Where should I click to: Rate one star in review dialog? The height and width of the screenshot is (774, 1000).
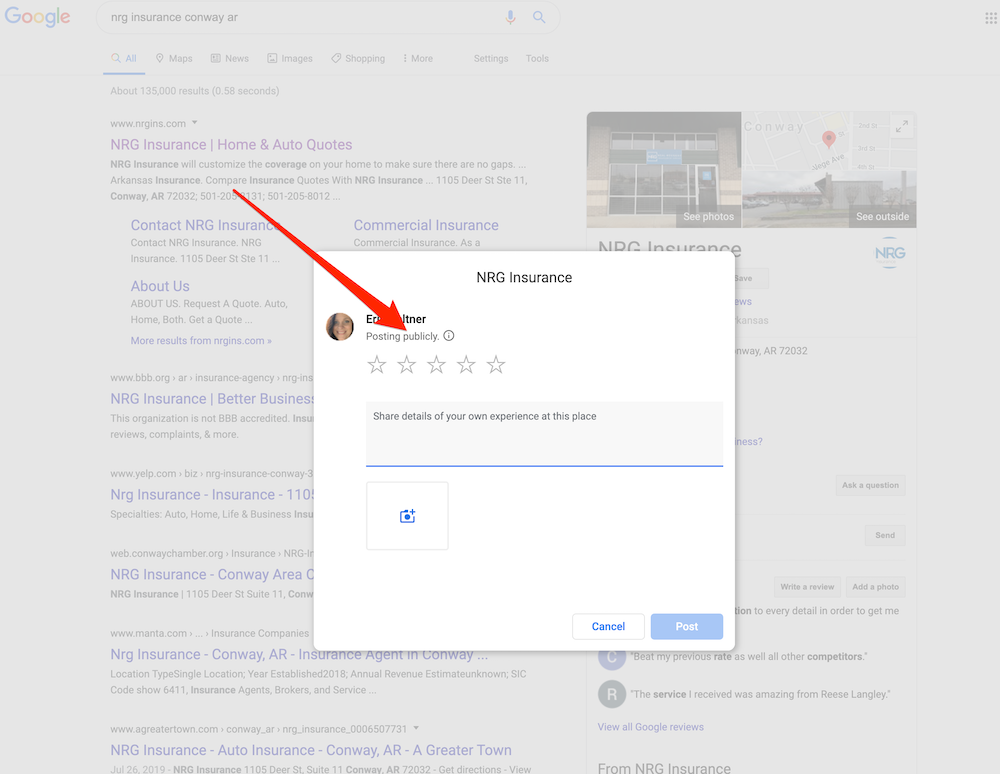pos(377,365)
